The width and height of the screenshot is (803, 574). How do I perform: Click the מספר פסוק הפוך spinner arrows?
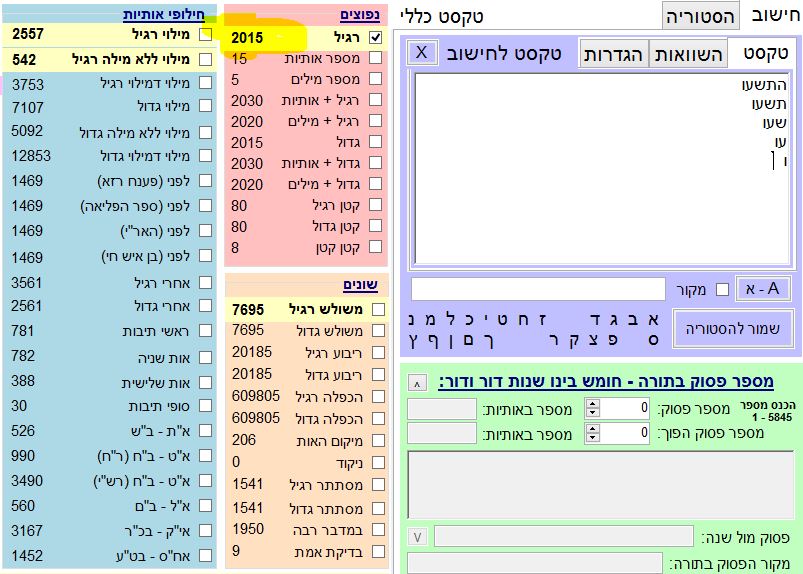coord(591,433)
